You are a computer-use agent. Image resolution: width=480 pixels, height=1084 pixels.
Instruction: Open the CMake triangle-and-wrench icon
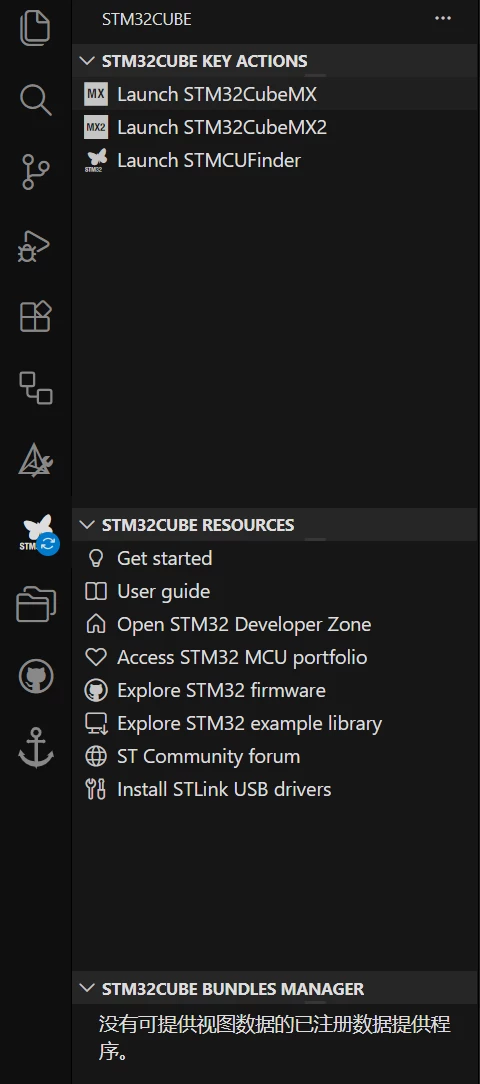tap(35, 460)
